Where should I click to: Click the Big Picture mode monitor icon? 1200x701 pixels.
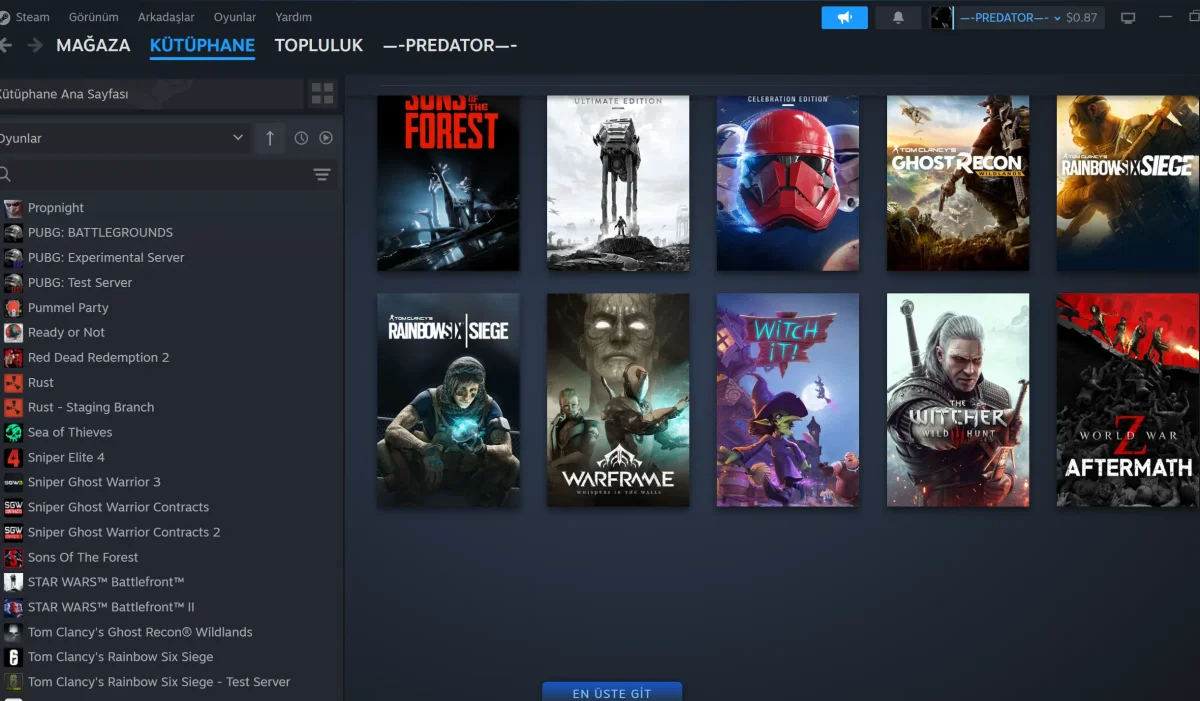pyautogui.click(x=1128, y=18)
